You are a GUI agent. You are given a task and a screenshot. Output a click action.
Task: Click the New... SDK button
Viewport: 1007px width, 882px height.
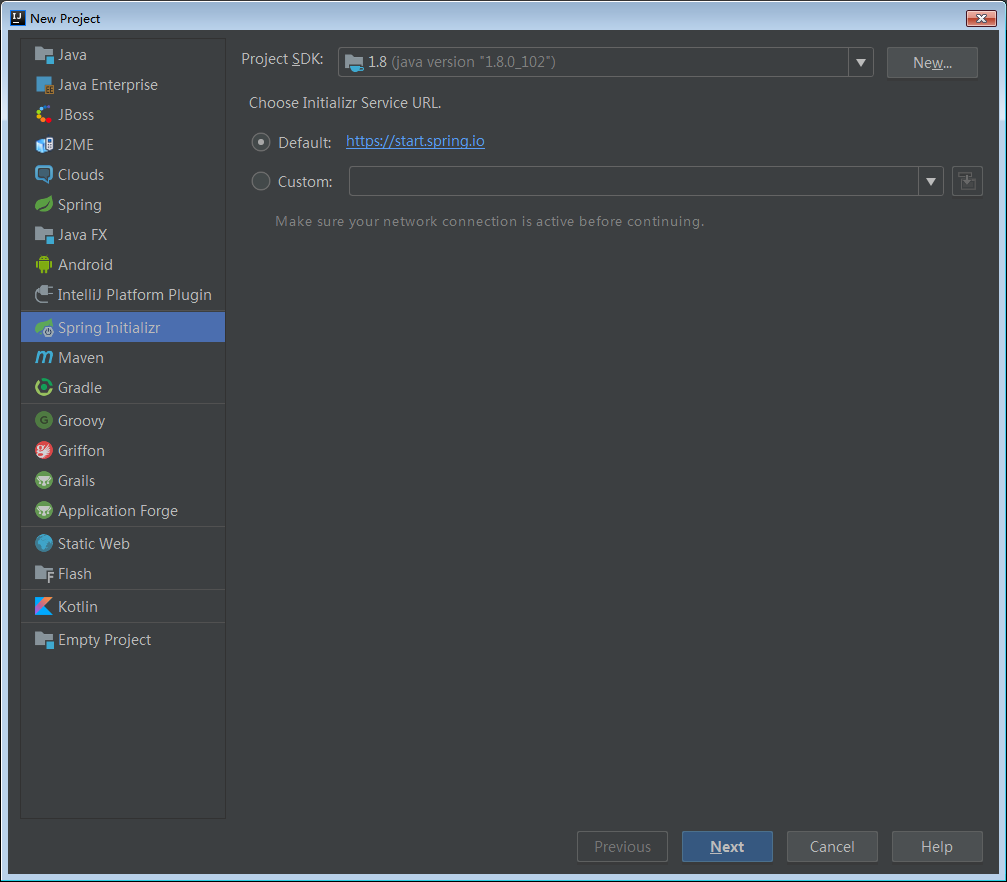point(932,62)
